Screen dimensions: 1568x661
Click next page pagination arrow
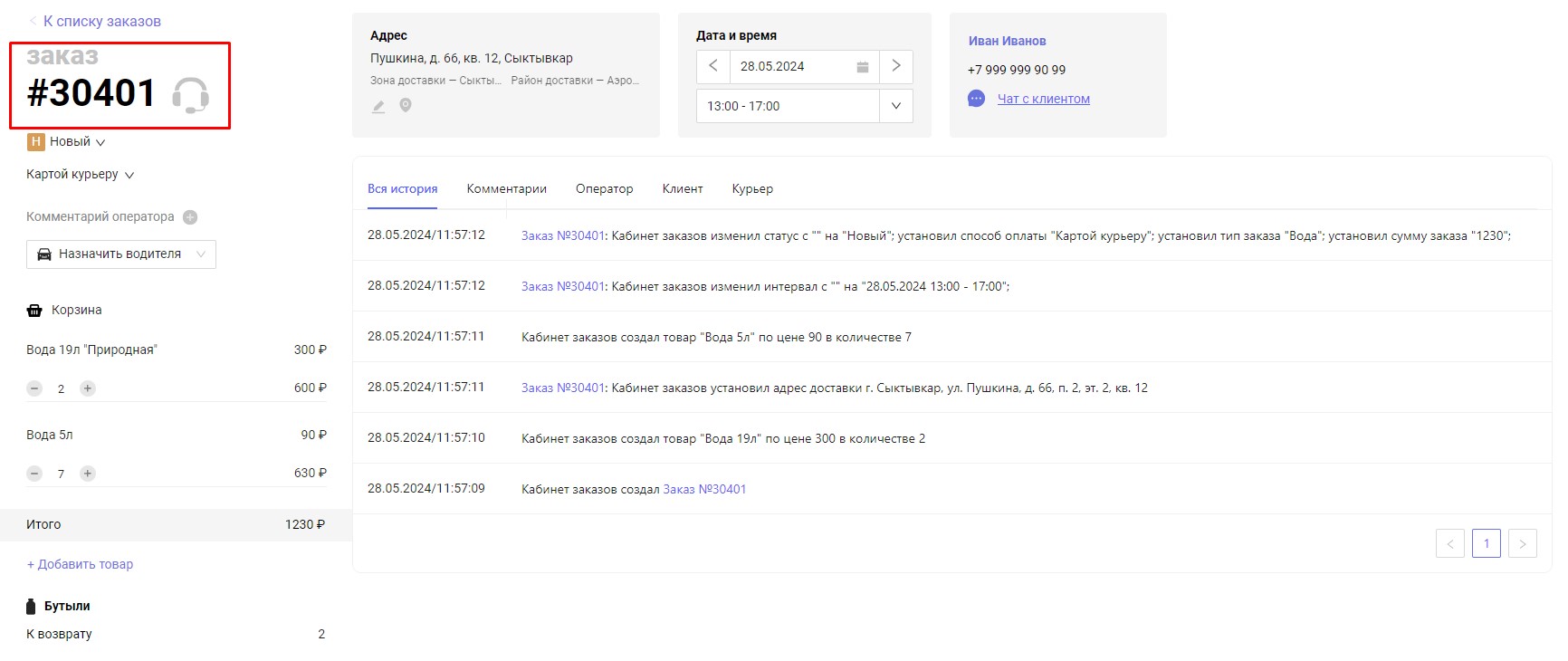pos(1523,543)
